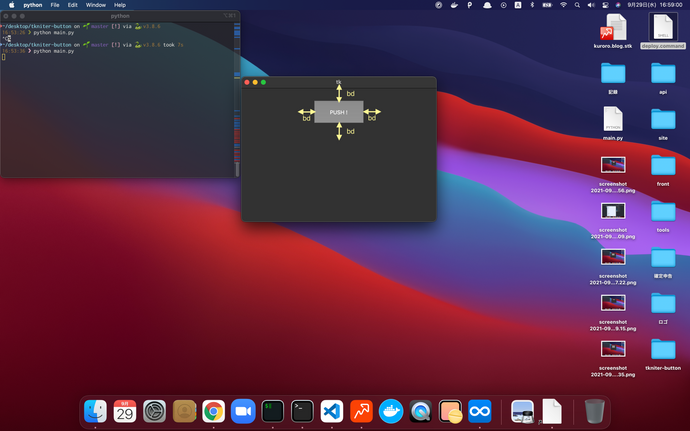Open the orange chart-arrow app in Dock
Image resolution: width=690 pixels, height=431 pixels.
(361, 411)
